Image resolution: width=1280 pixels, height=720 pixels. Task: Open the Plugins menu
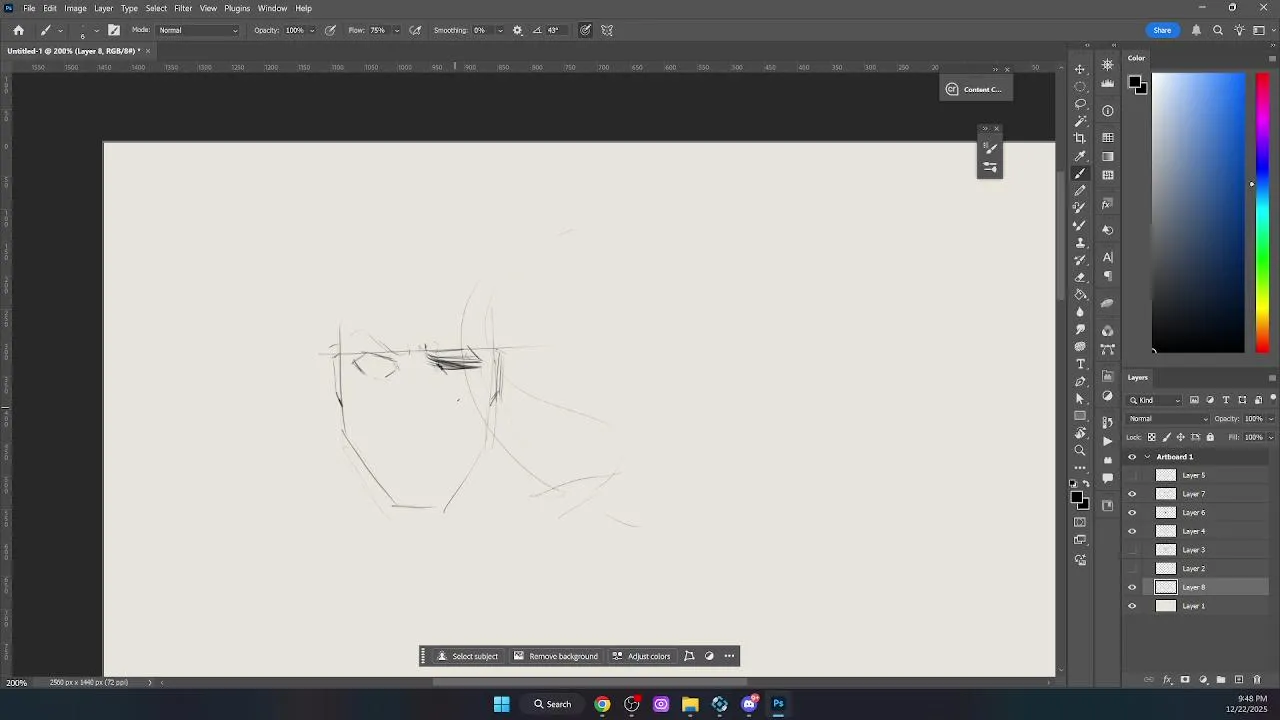coord(237,8)
